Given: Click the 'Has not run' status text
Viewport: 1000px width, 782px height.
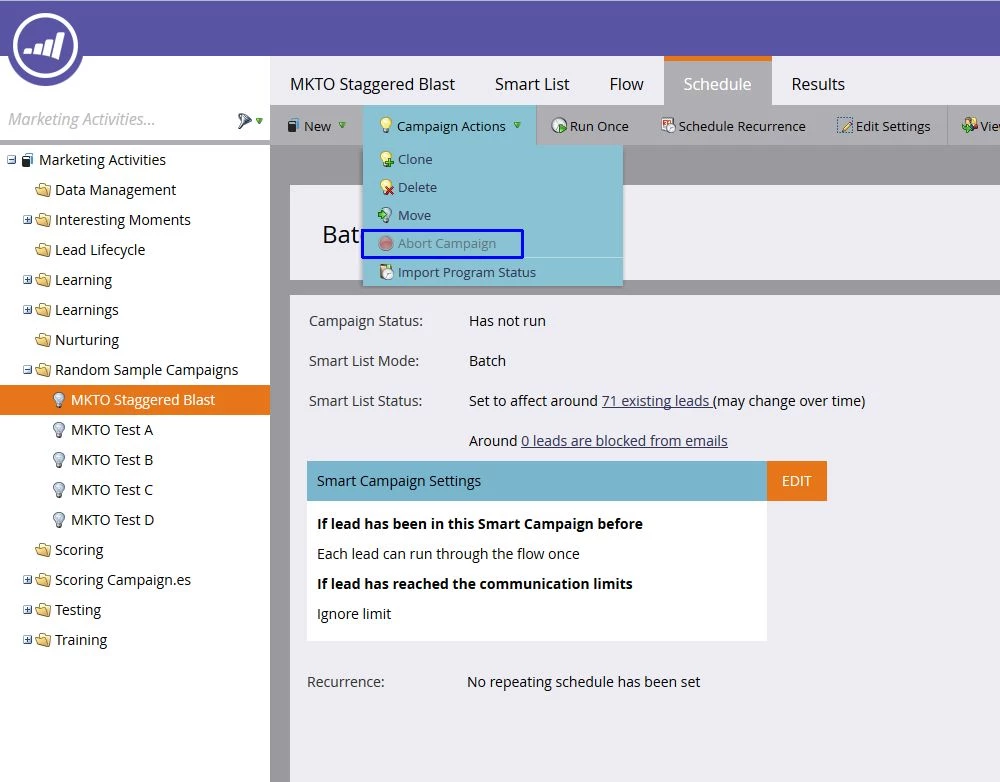Looking at the screenshot, I should click(507, 321).
